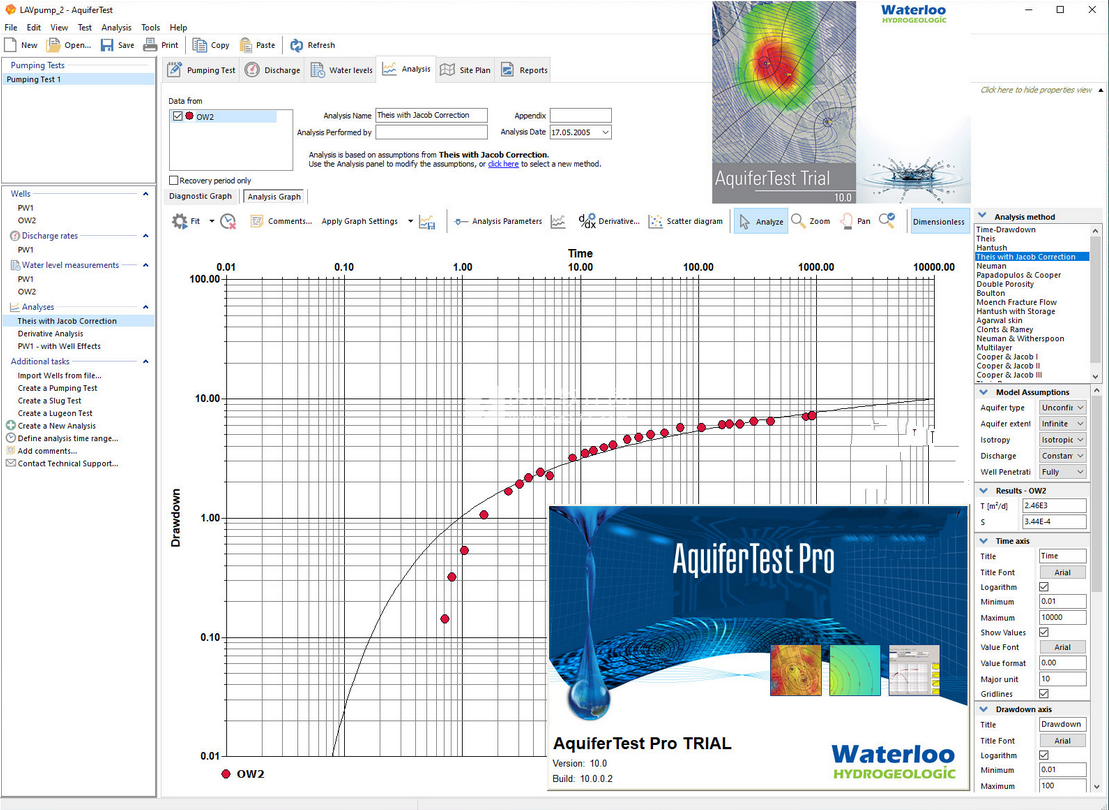1109x810 pixels.
Task: Click Import Wells from file
Action: [x=59, y=376]
